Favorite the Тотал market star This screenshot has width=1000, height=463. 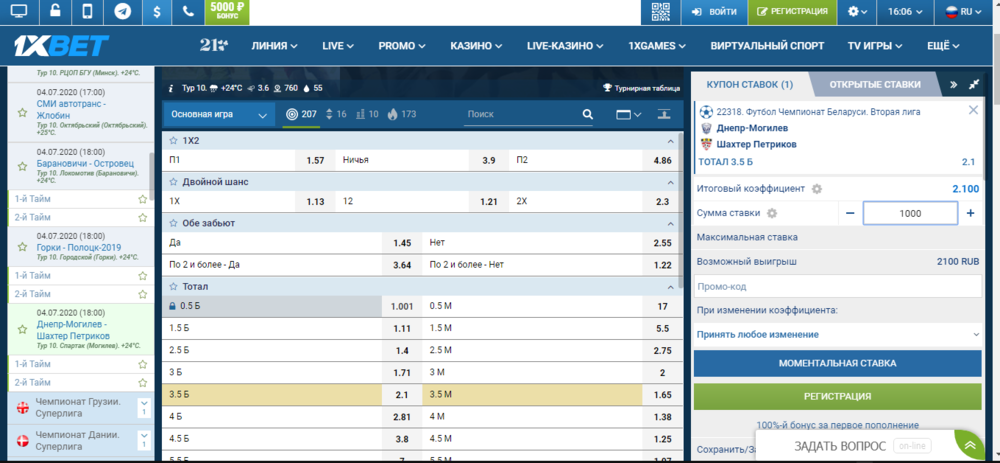(173, 286)
